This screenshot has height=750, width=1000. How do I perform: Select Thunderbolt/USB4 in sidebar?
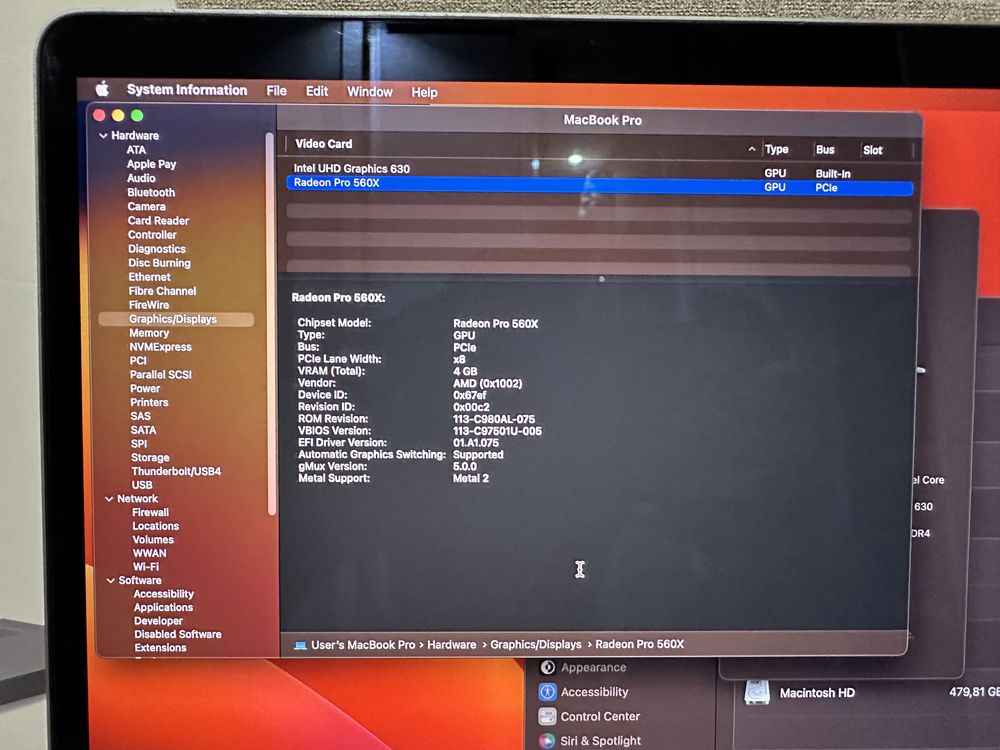click(x=176, y=471)
